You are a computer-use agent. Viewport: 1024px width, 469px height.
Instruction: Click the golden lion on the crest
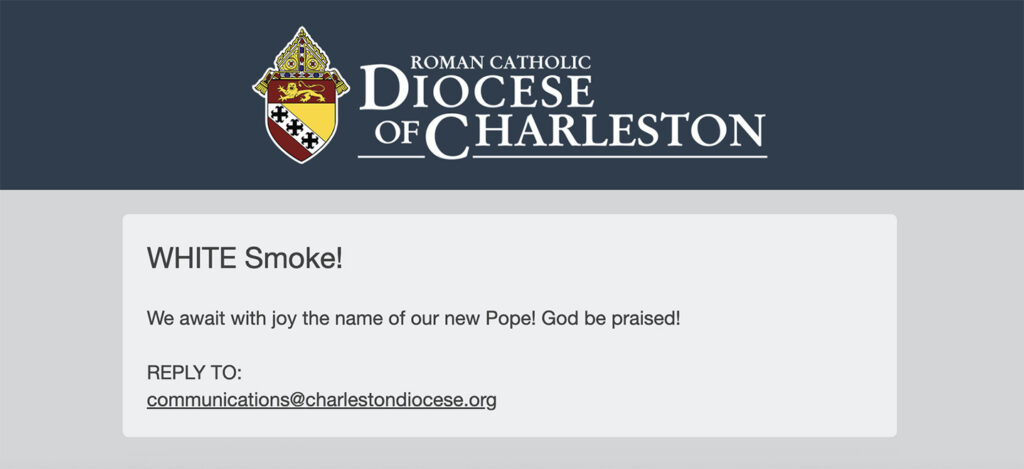click(x=301, y=91)
